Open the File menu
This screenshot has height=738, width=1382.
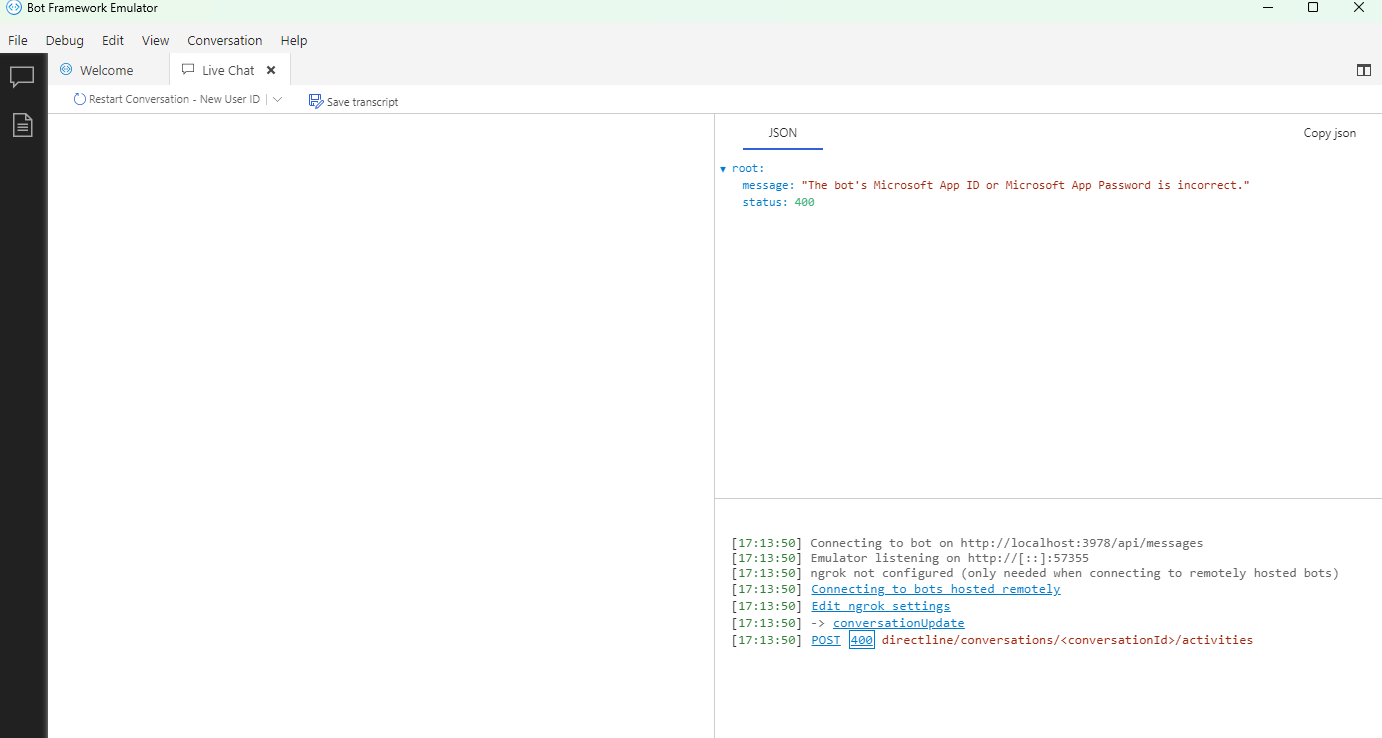point(18,41)
